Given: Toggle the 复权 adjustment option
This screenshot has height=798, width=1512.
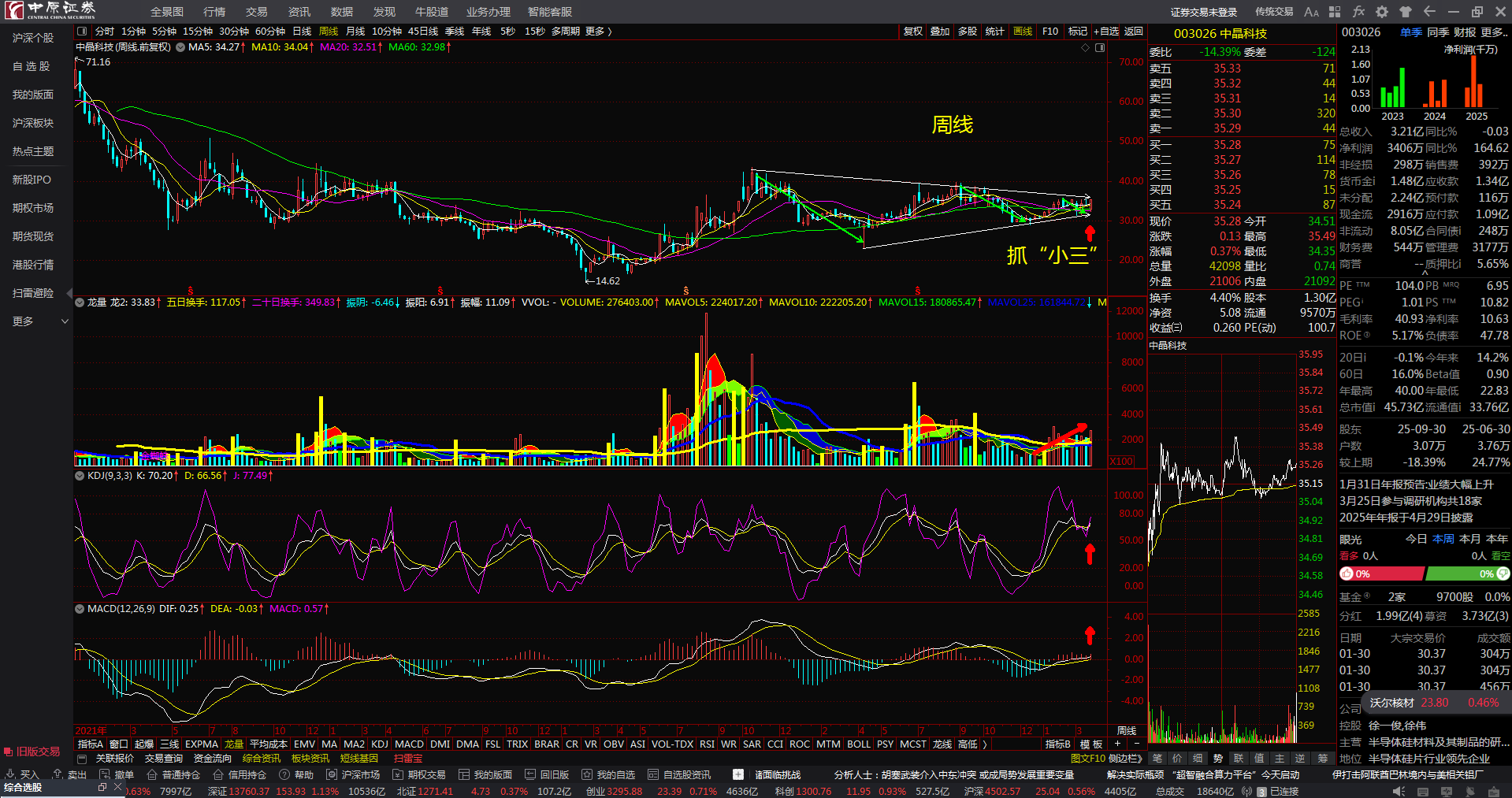Looking at the screenshot, I should 912,32.
